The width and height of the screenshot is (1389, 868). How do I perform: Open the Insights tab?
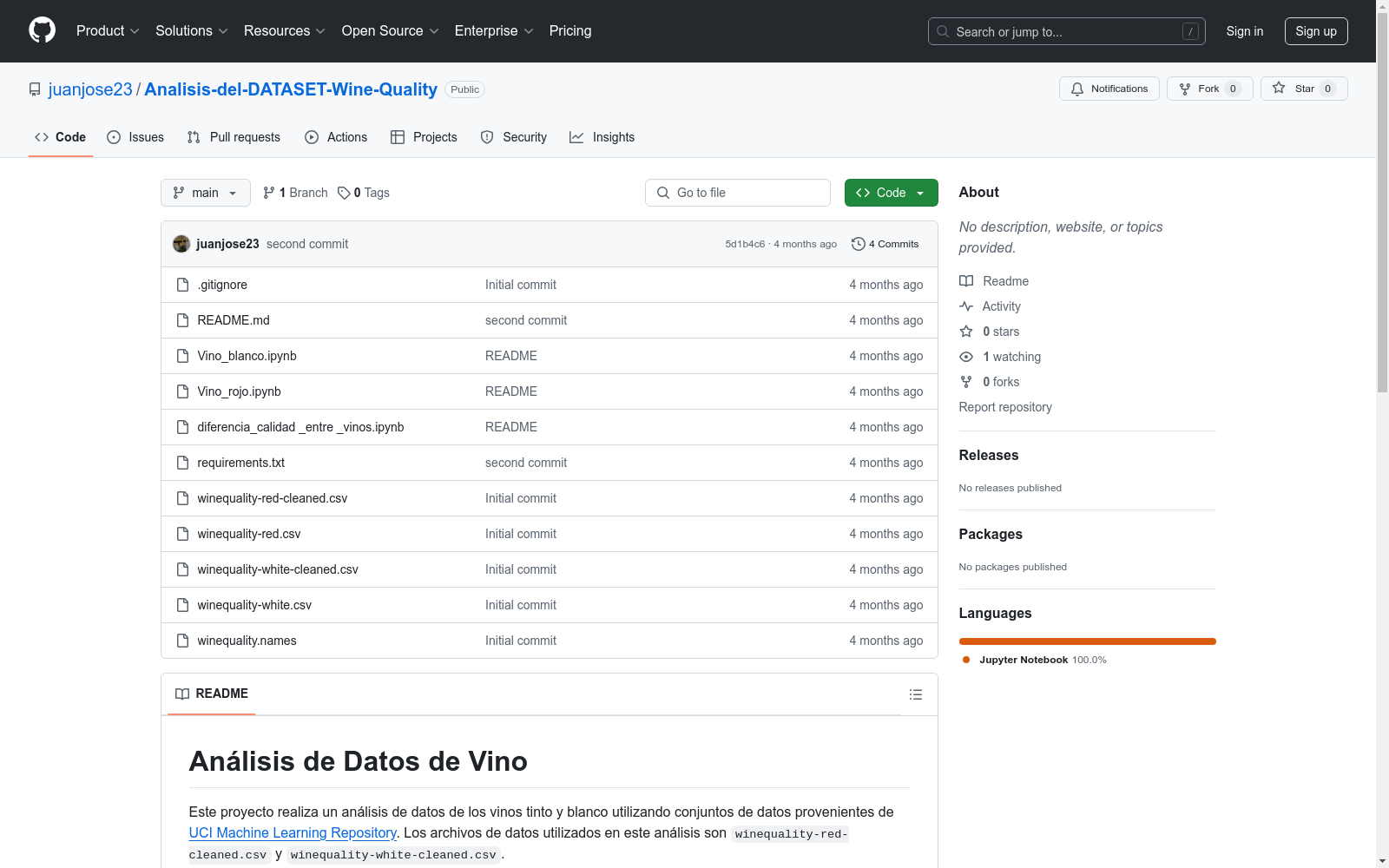tap(602, 137)
